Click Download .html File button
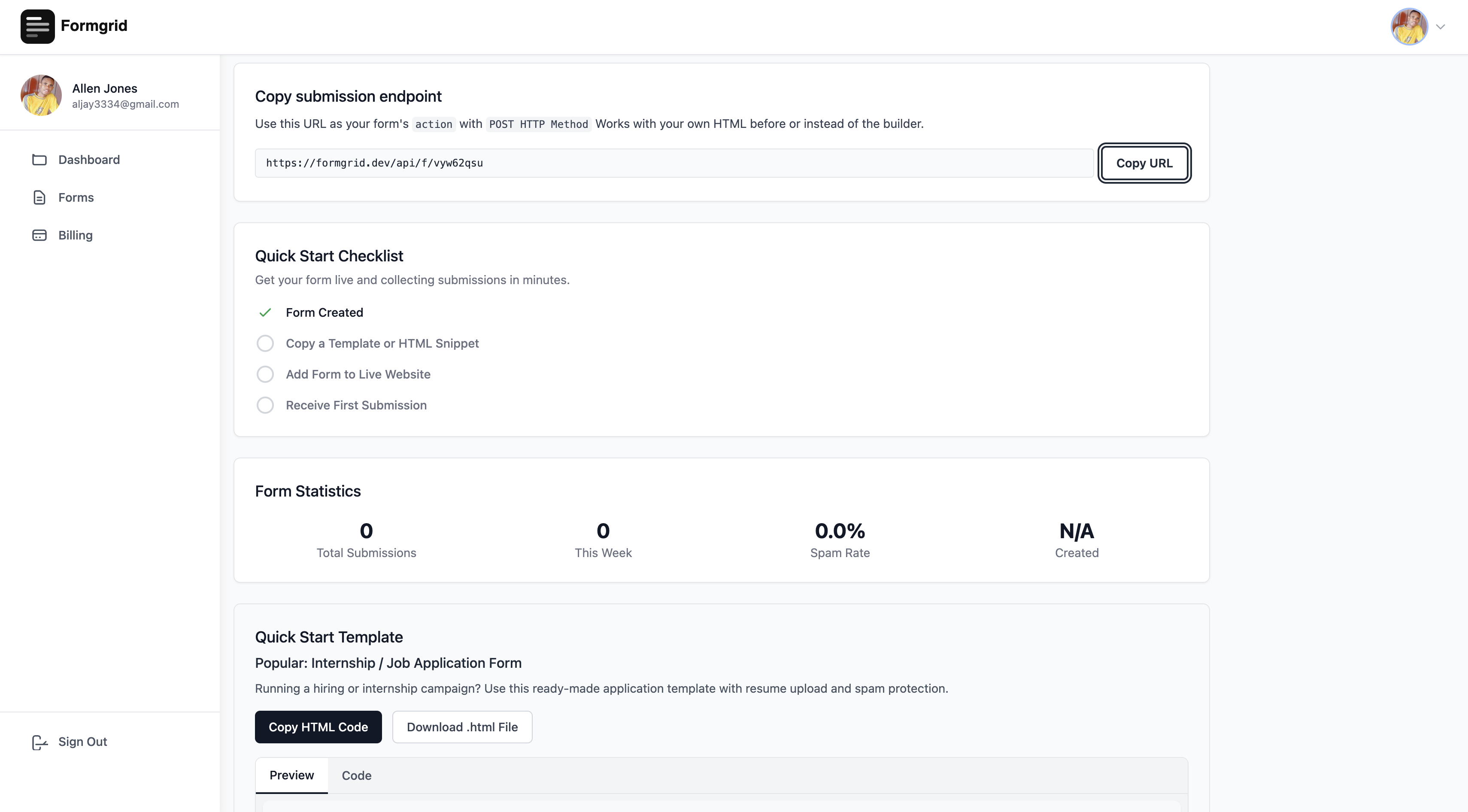Image resolution: width=1468 pixels, height=812 pixels. pyautogui.click(x=462, y=727)
